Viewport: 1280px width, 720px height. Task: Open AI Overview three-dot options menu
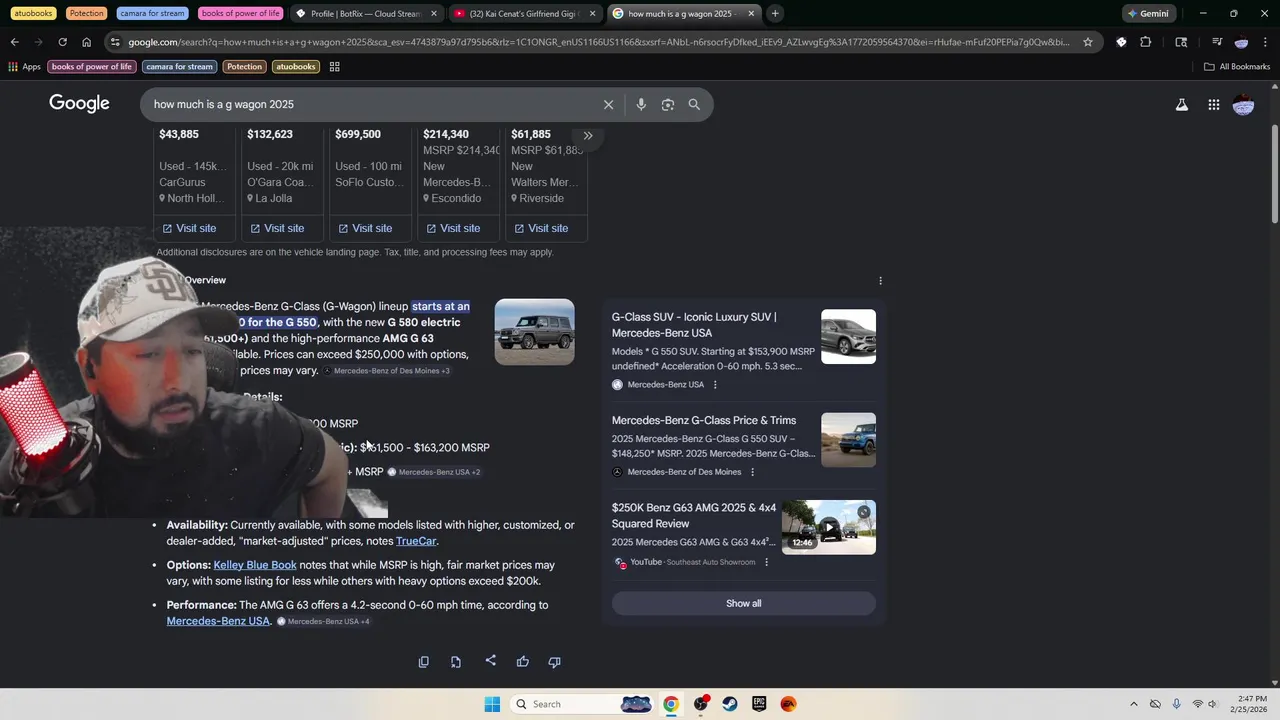click(x=880, y=281)
